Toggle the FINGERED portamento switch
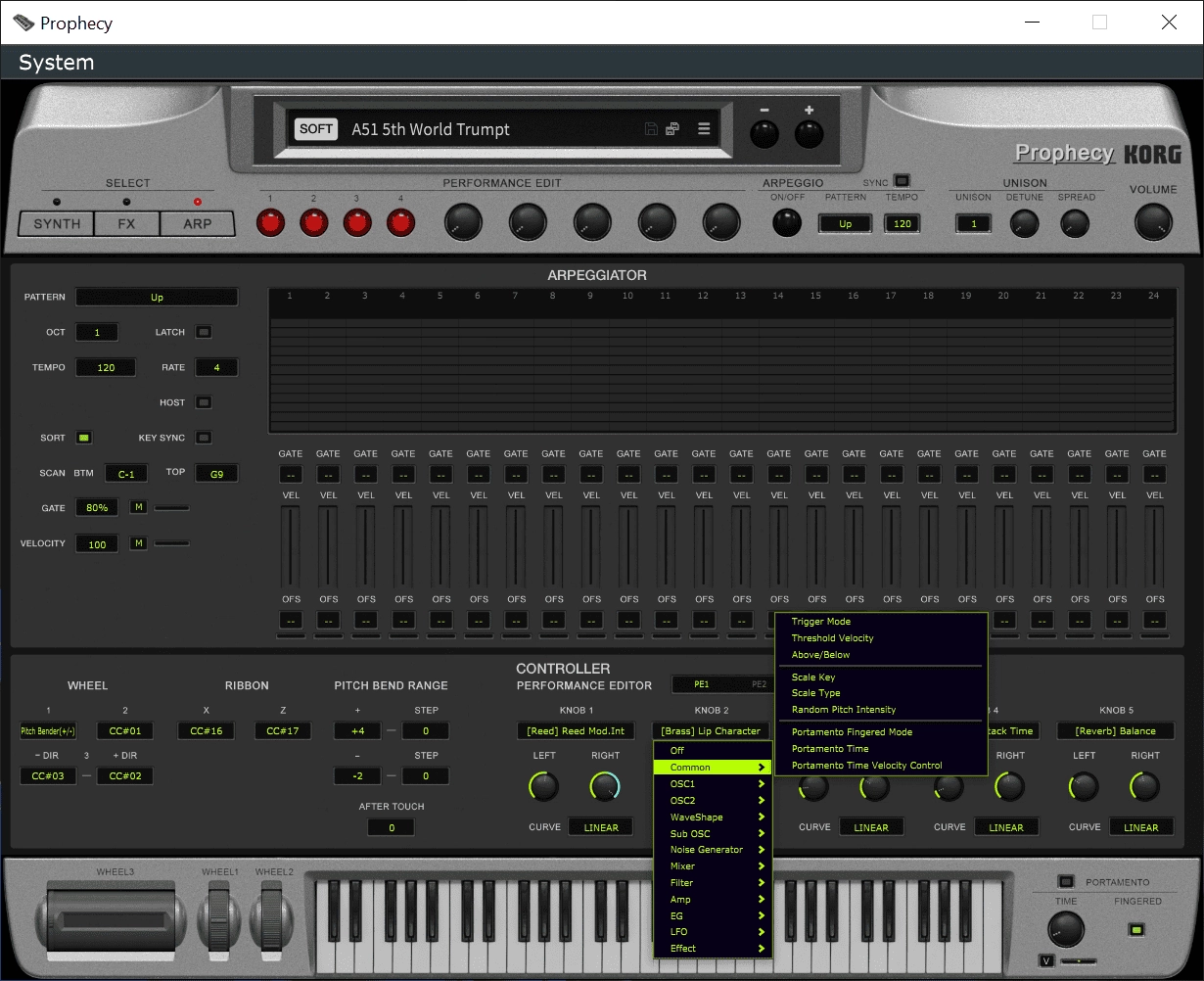 1136,929
